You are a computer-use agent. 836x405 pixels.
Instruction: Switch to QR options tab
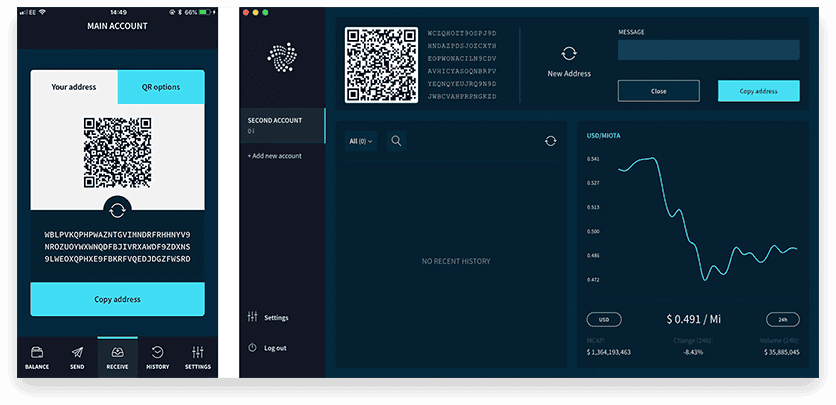tap(160, 87)
